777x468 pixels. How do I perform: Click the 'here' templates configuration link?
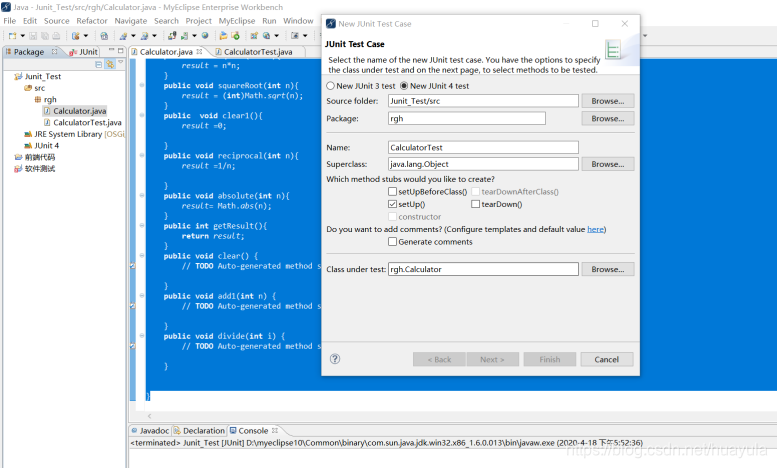coord(595,229)
